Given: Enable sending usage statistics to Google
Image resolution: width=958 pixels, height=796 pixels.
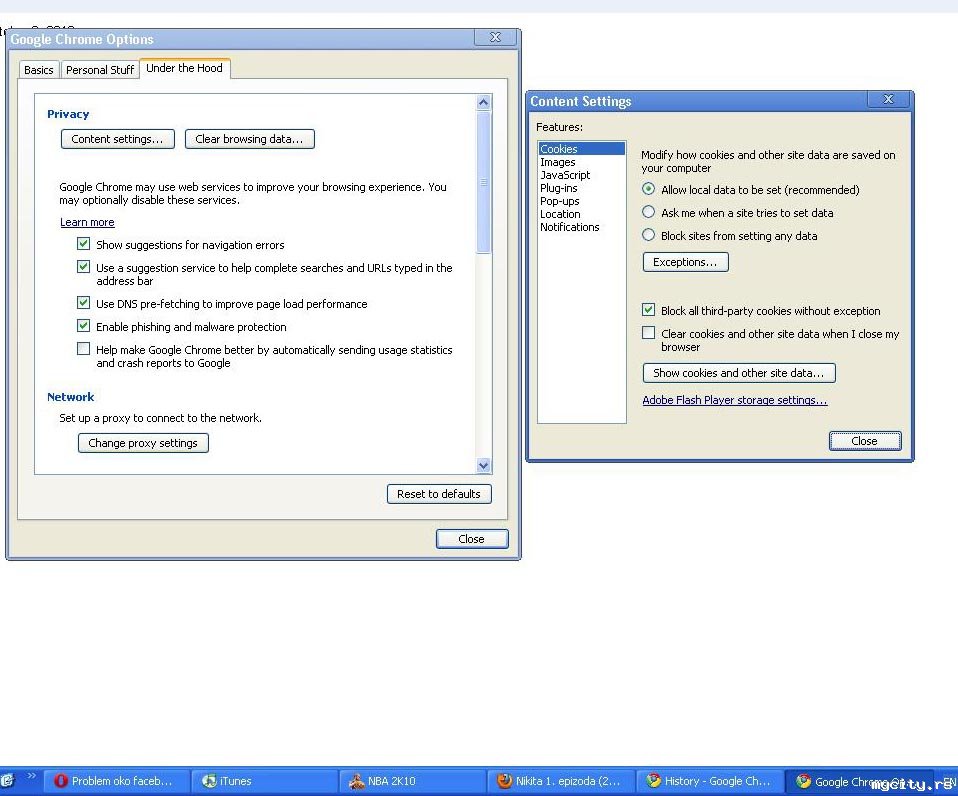Looking at the screenshot, I should pos(84,349).
